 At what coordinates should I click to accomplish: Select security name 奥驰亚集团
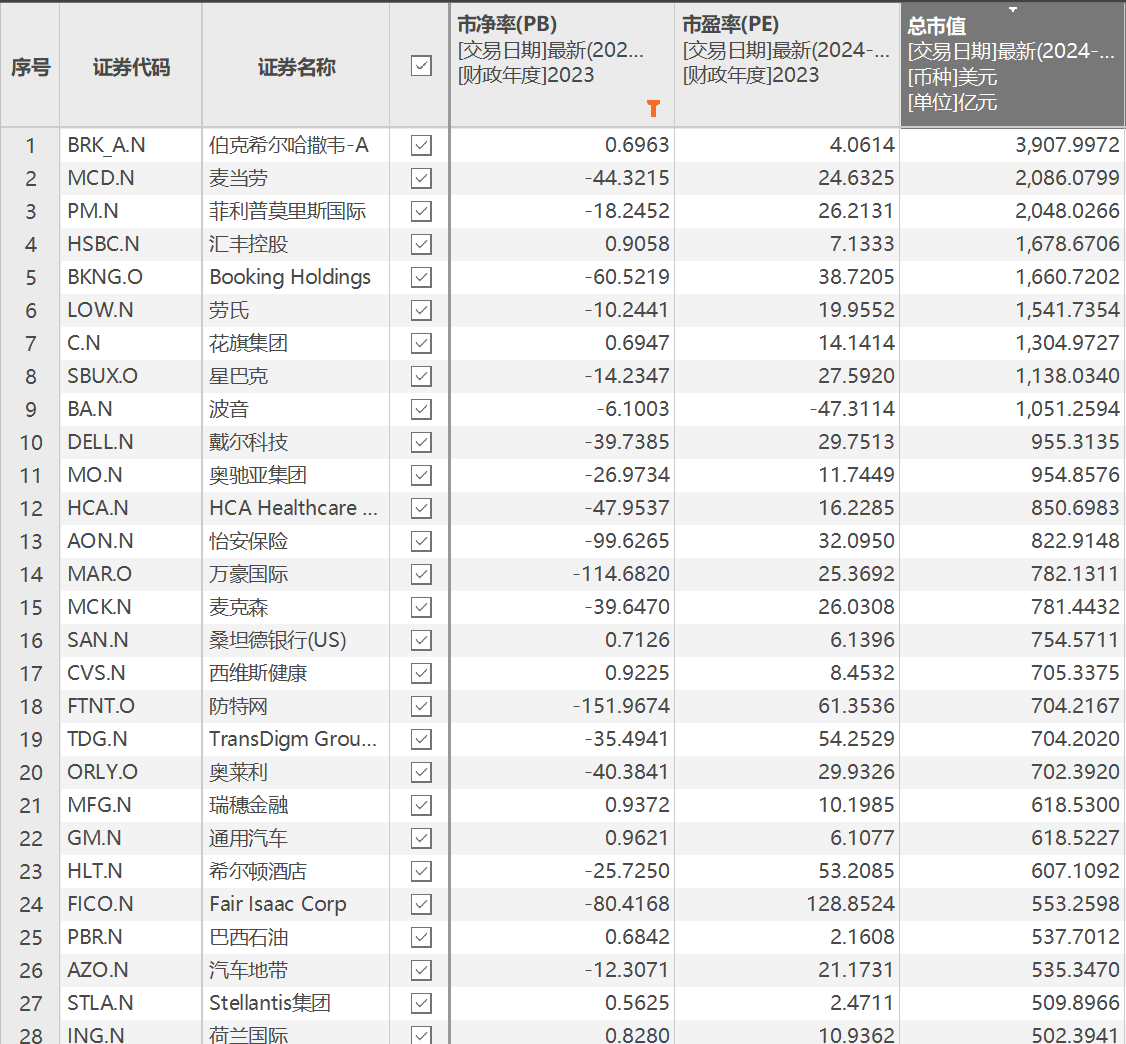258,475
